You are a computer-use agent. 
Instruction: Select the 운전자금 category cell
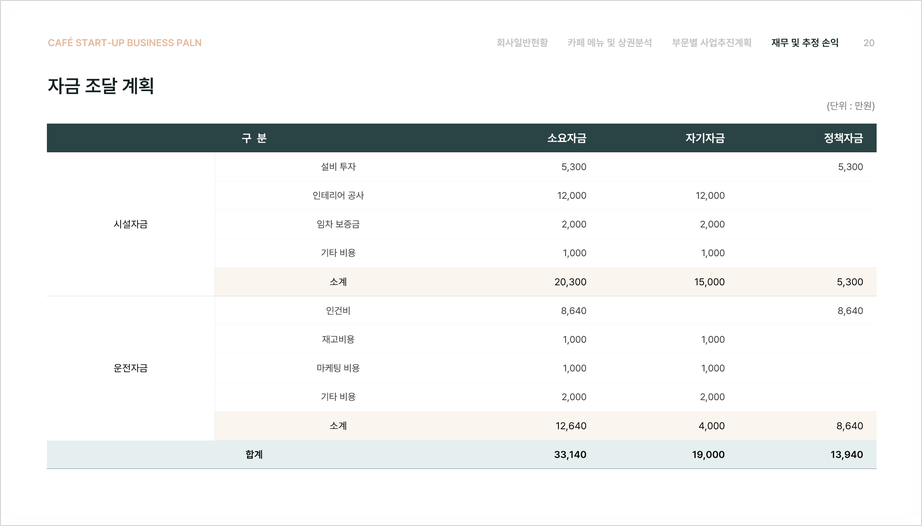131,368
